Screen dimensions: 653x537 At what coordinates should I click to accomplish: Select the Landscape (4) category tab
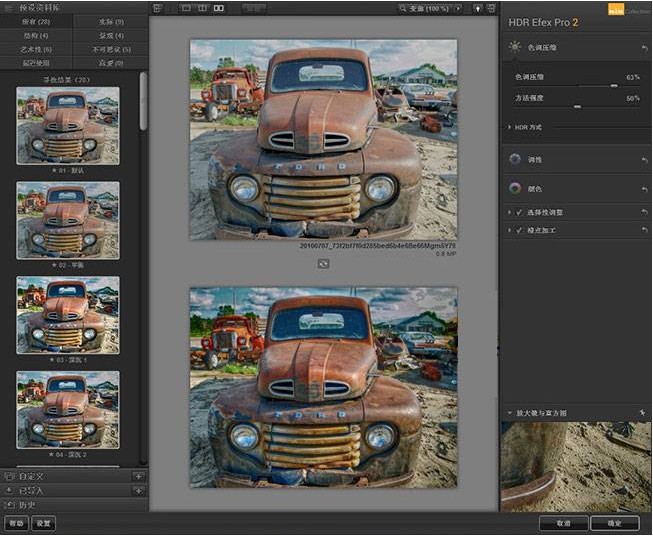[x=111, y=35]
